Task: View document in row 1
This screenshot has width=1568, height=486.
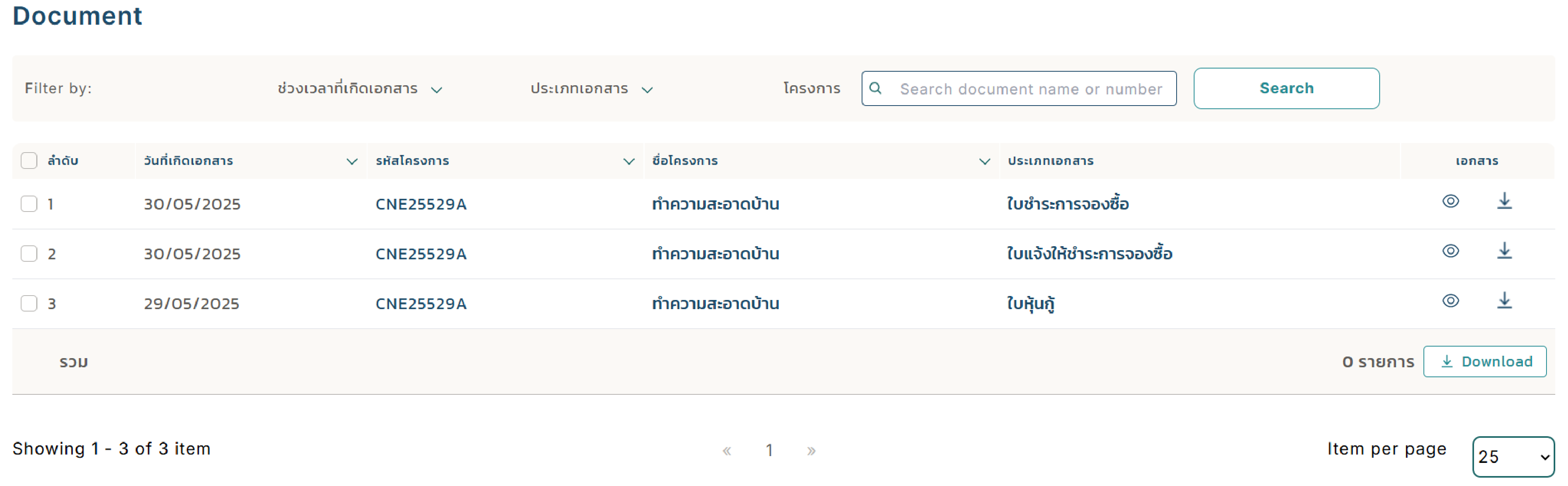Action: tap(1451, 201)
